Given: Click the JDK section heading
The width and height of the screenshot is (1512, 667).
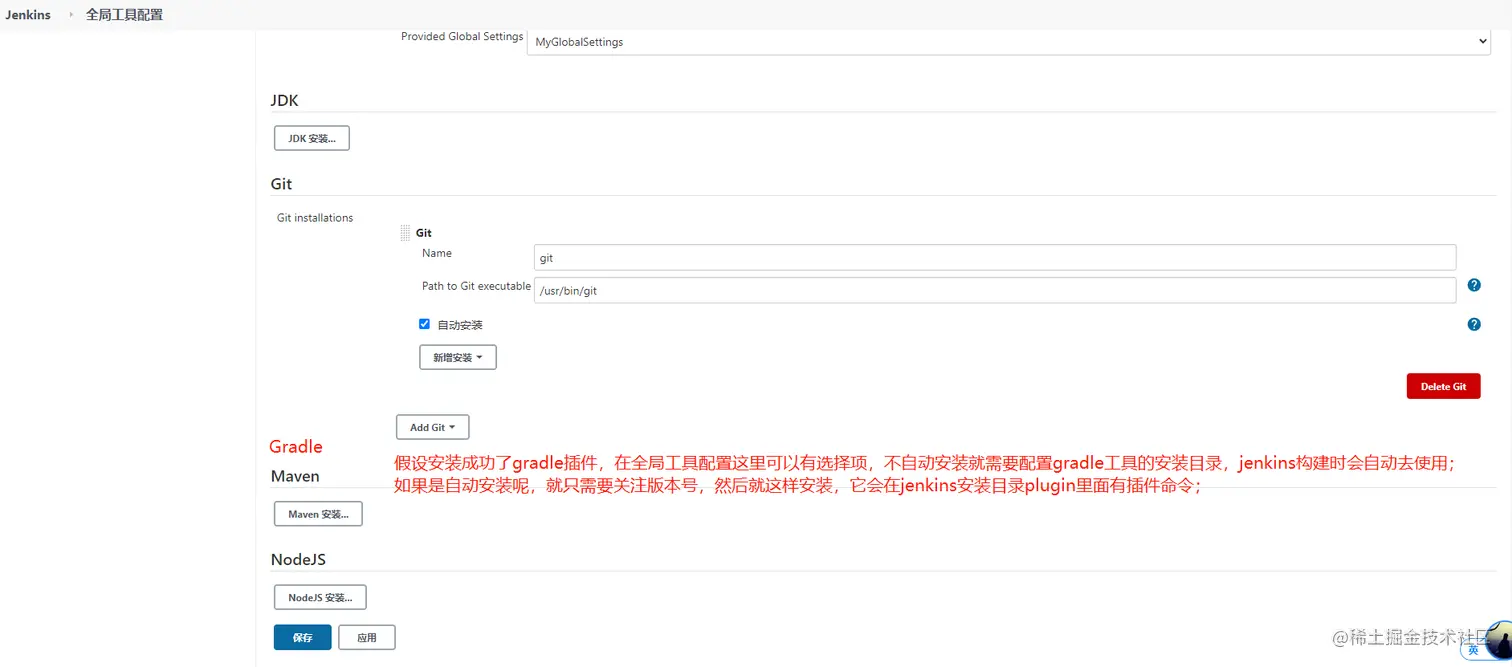Looking at the screenshot, I should [284, 100].
